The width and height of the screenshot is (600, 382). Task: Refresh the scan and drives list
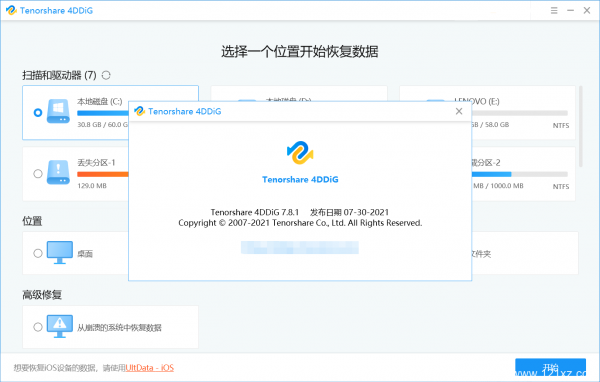coord(106,75)
